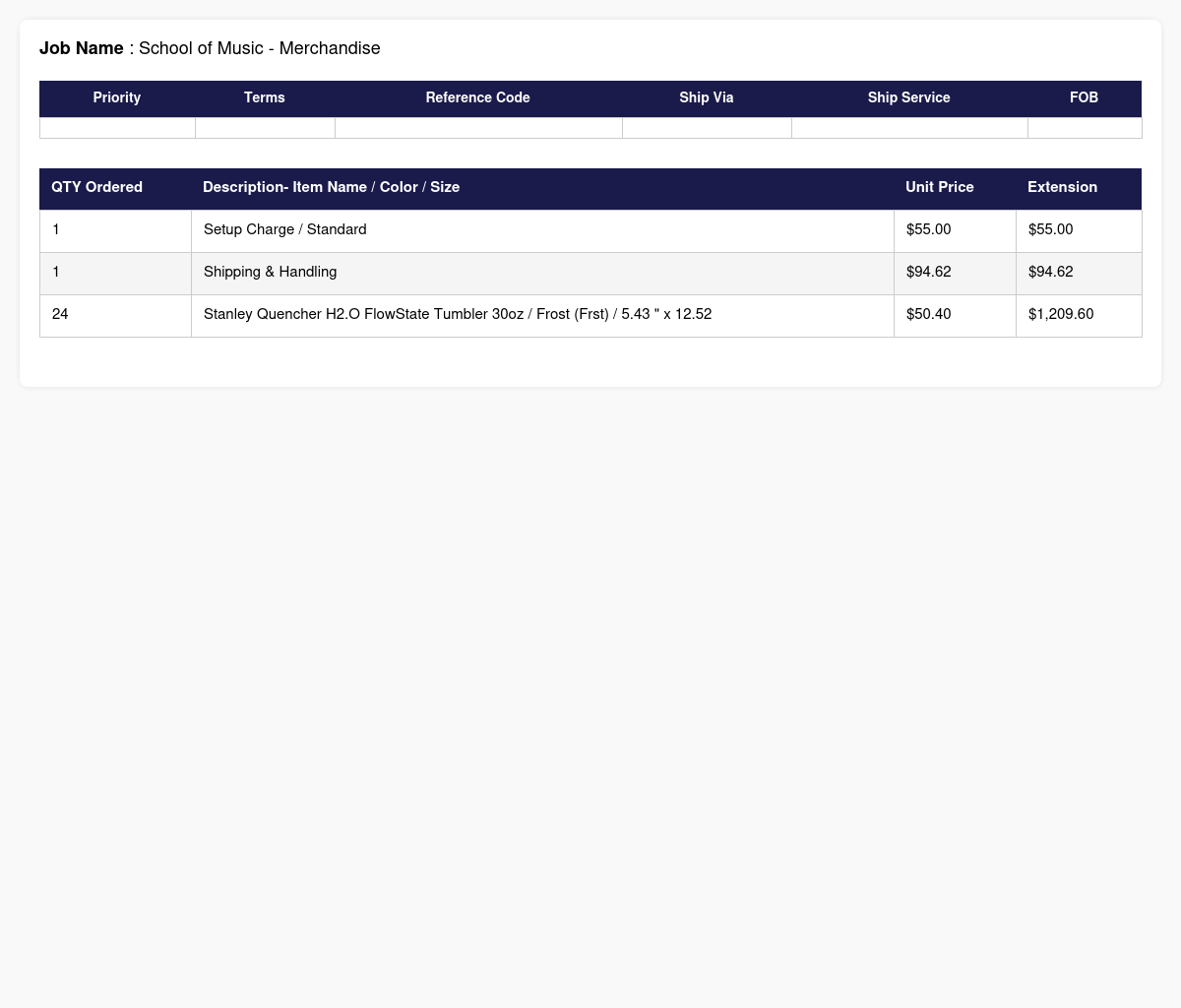Image resolution: width=1181 pixels, height=1008 pixels.
Task: Select the quantity 24 cell
Action: tap(115, 315)
